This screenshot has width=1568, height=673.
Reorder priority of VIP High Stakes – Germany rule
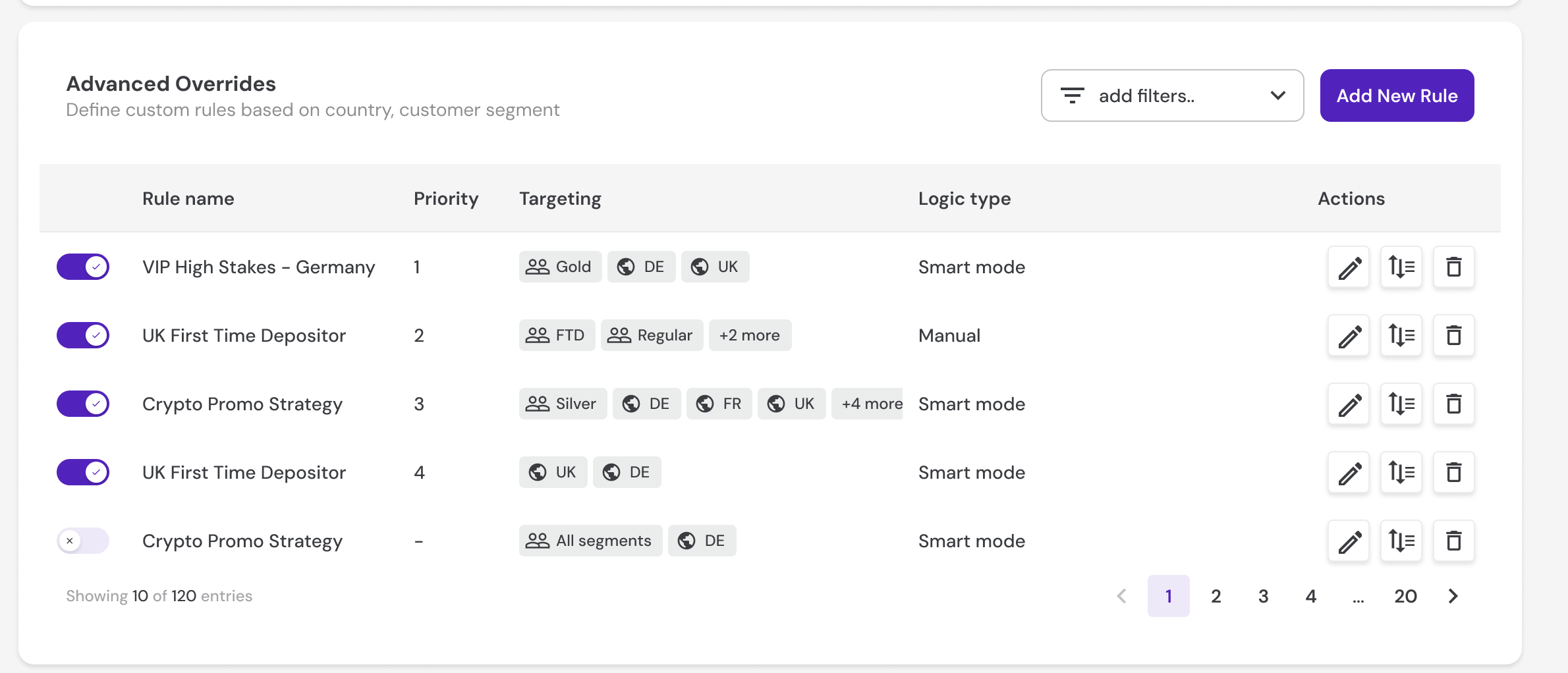[x=1401, y=267]
